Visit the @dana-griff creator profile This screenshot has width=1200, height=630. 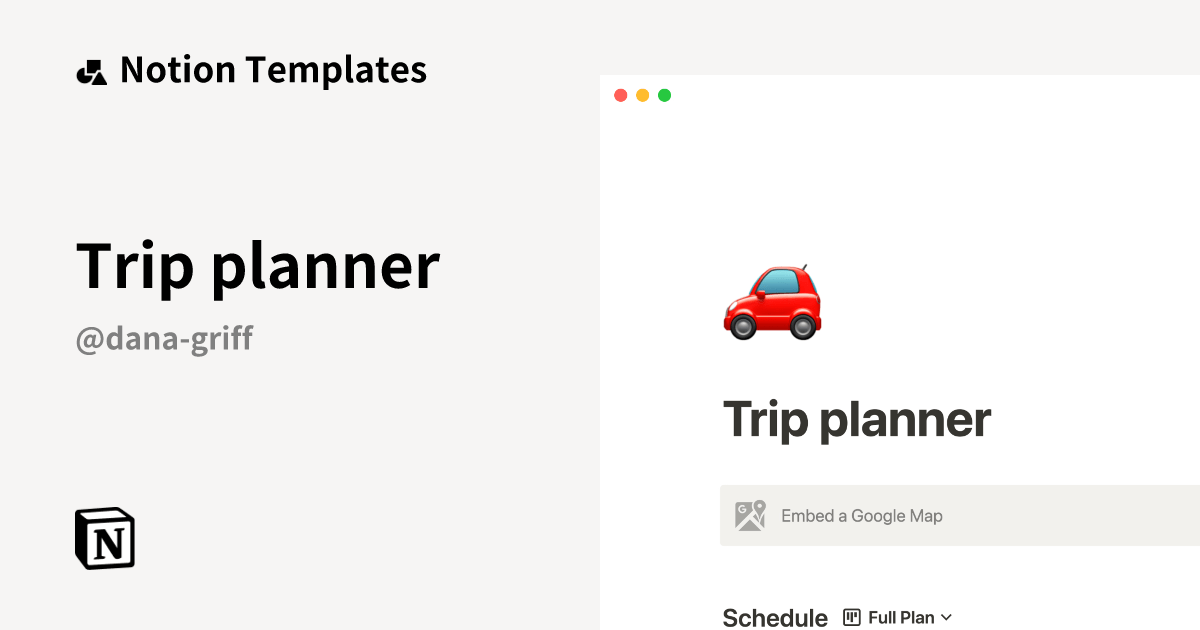(x=164, y=340)
